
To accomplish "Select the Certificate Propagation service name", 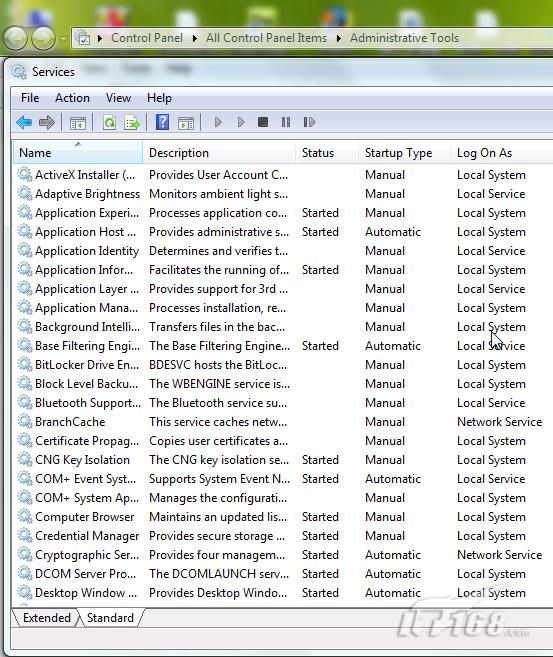I will pos(87,441).
